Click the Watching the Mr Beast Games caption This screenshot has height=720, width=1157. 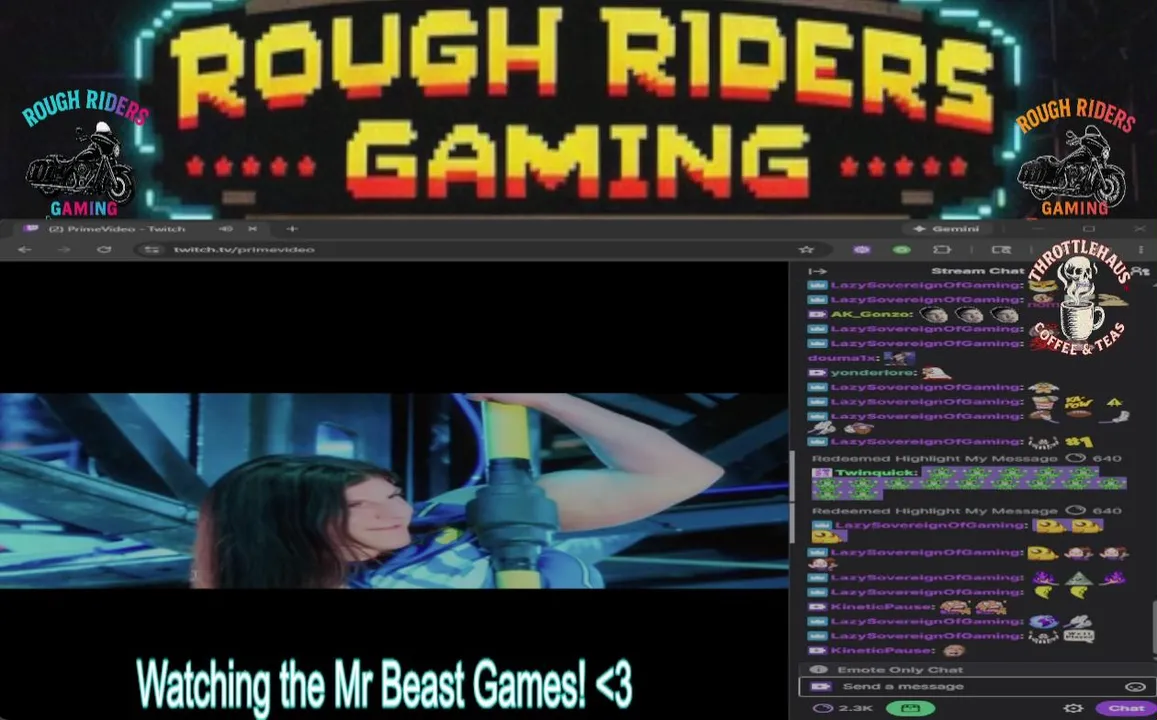(x=384, y=685)
